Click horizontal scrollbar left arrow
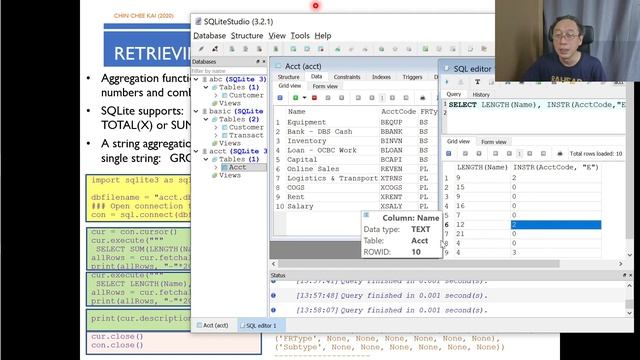This screenshot has height=360, width=640. [274, 264]
